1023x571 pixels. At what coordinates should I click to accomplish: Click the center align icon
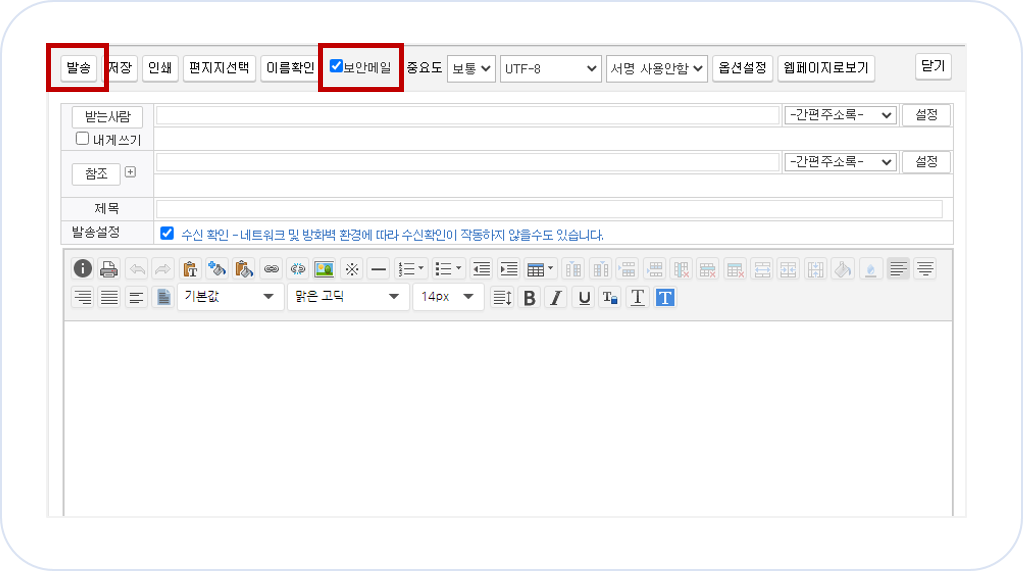(x=925, y=269)
